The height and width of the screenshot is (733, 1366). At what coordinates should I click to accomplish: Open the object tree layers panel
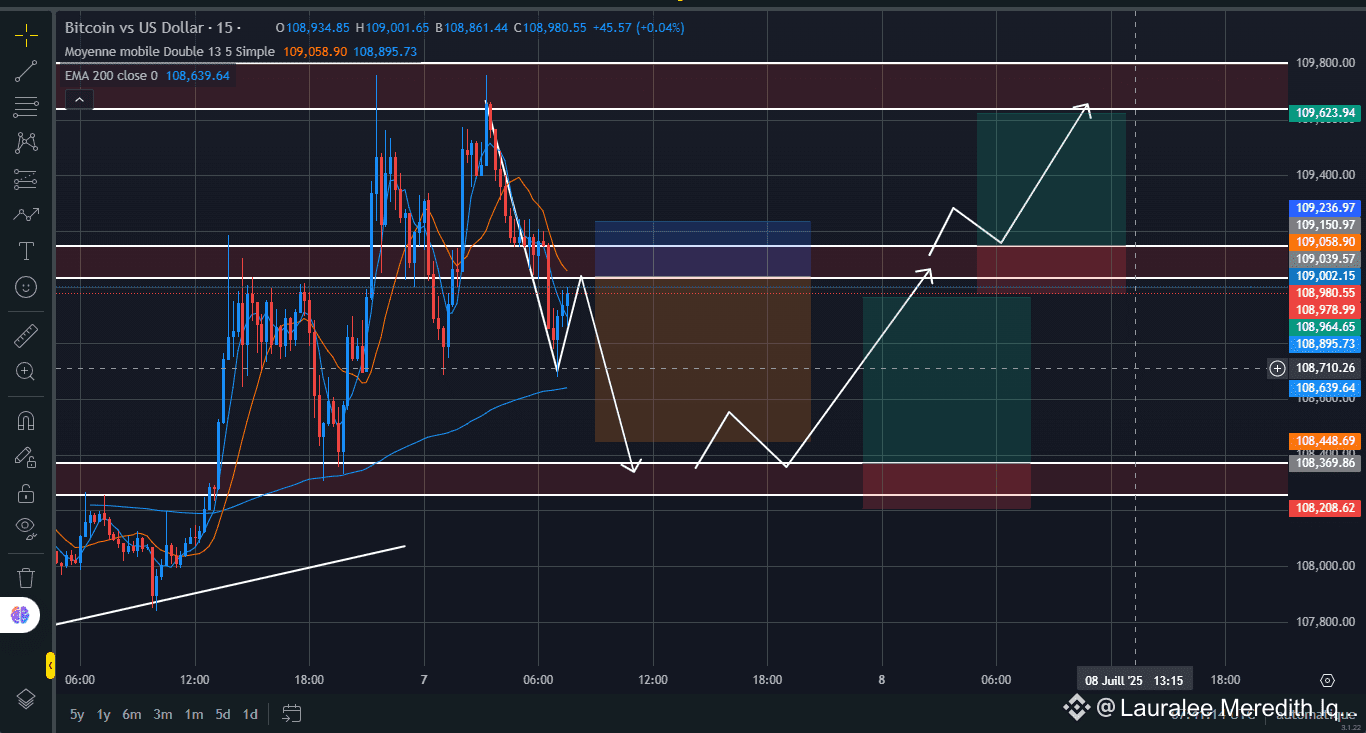point(26,698)
